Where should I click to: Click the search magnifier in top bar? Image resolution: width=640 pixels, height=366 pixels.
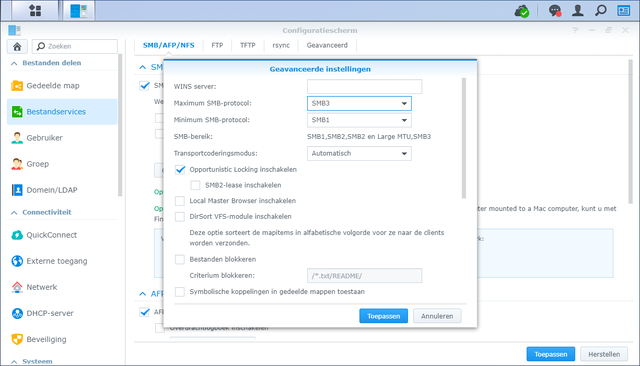pyautogui.click(x=600, y=11)
